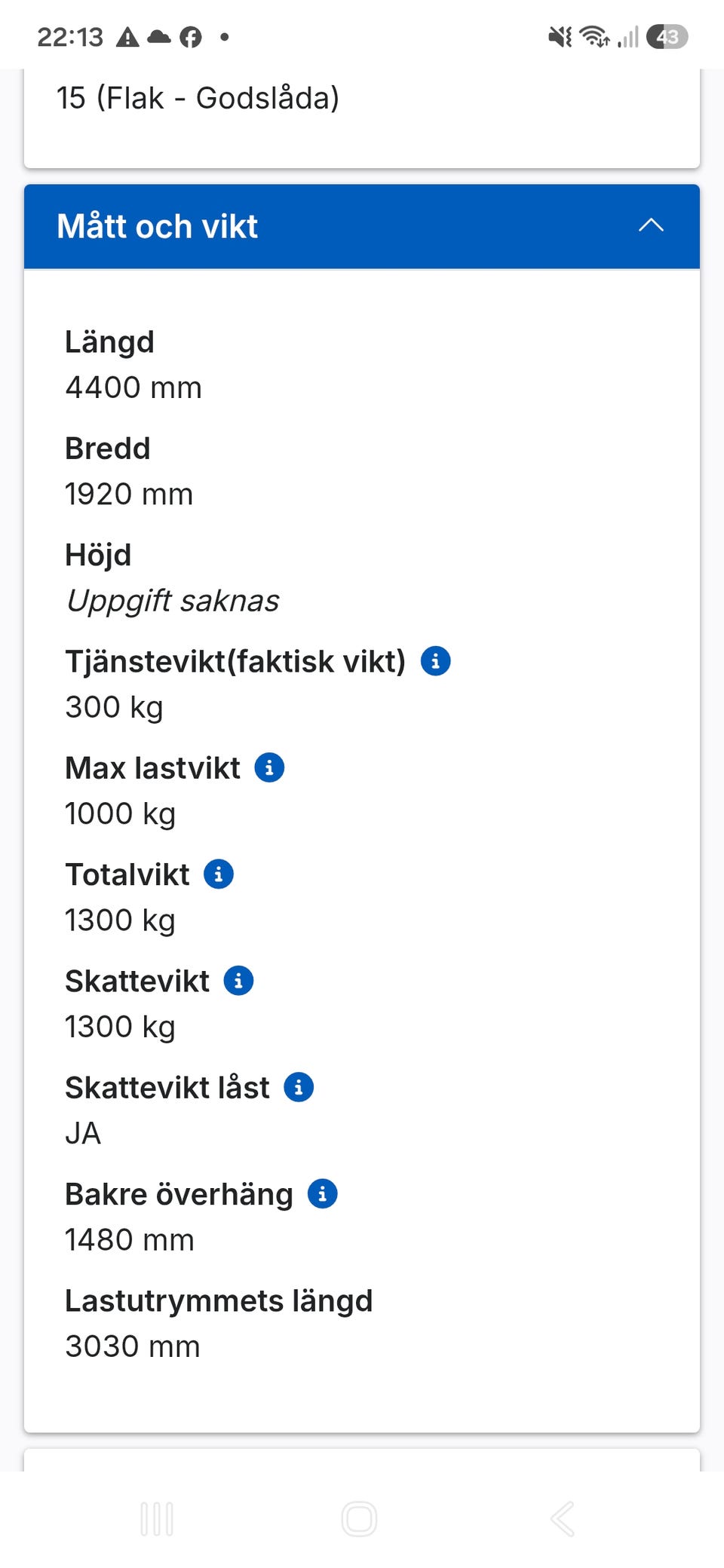This screenshot has width=724, height=1568.
Task: Tap the cloud icon in status bar
Action: [x=159, y=36]
